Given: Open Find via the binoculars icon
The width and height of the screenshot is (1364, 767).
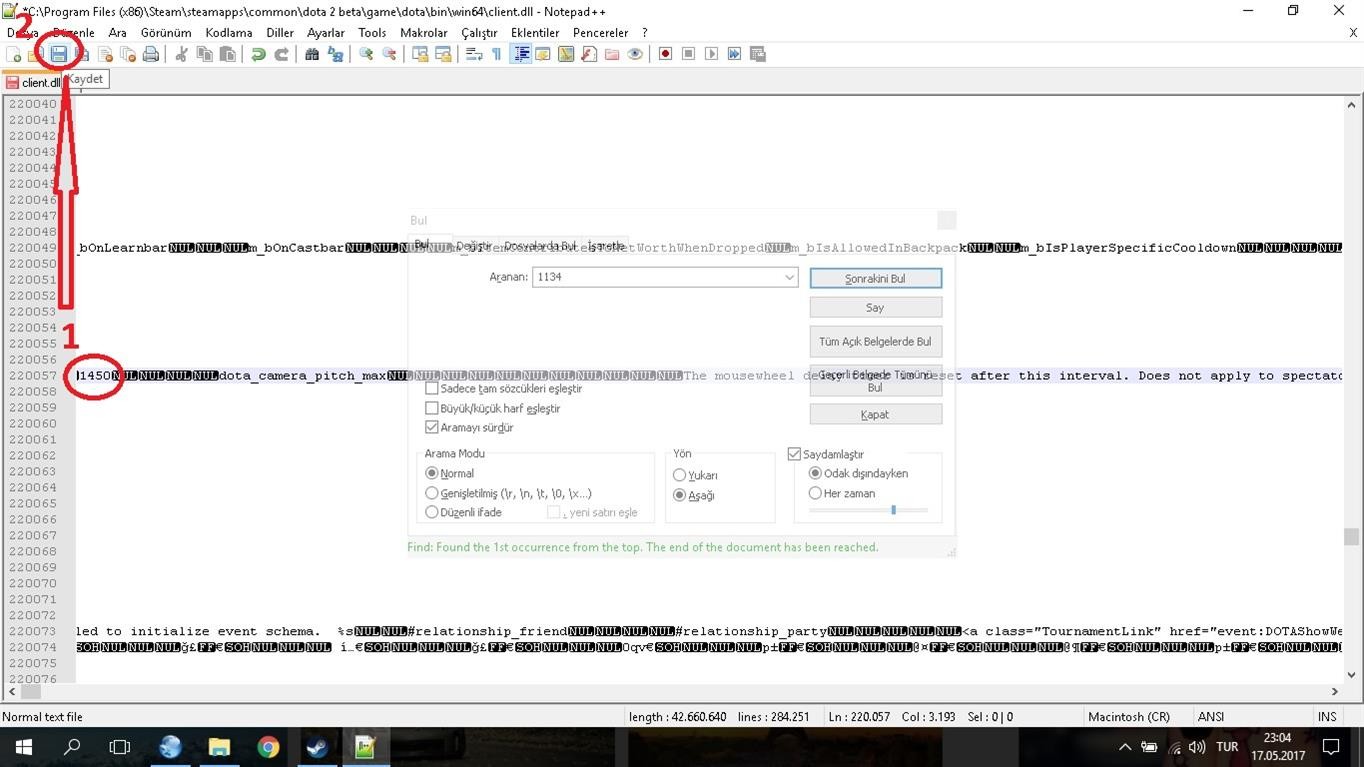Looking at the screenshot, I should click(312, 54).
